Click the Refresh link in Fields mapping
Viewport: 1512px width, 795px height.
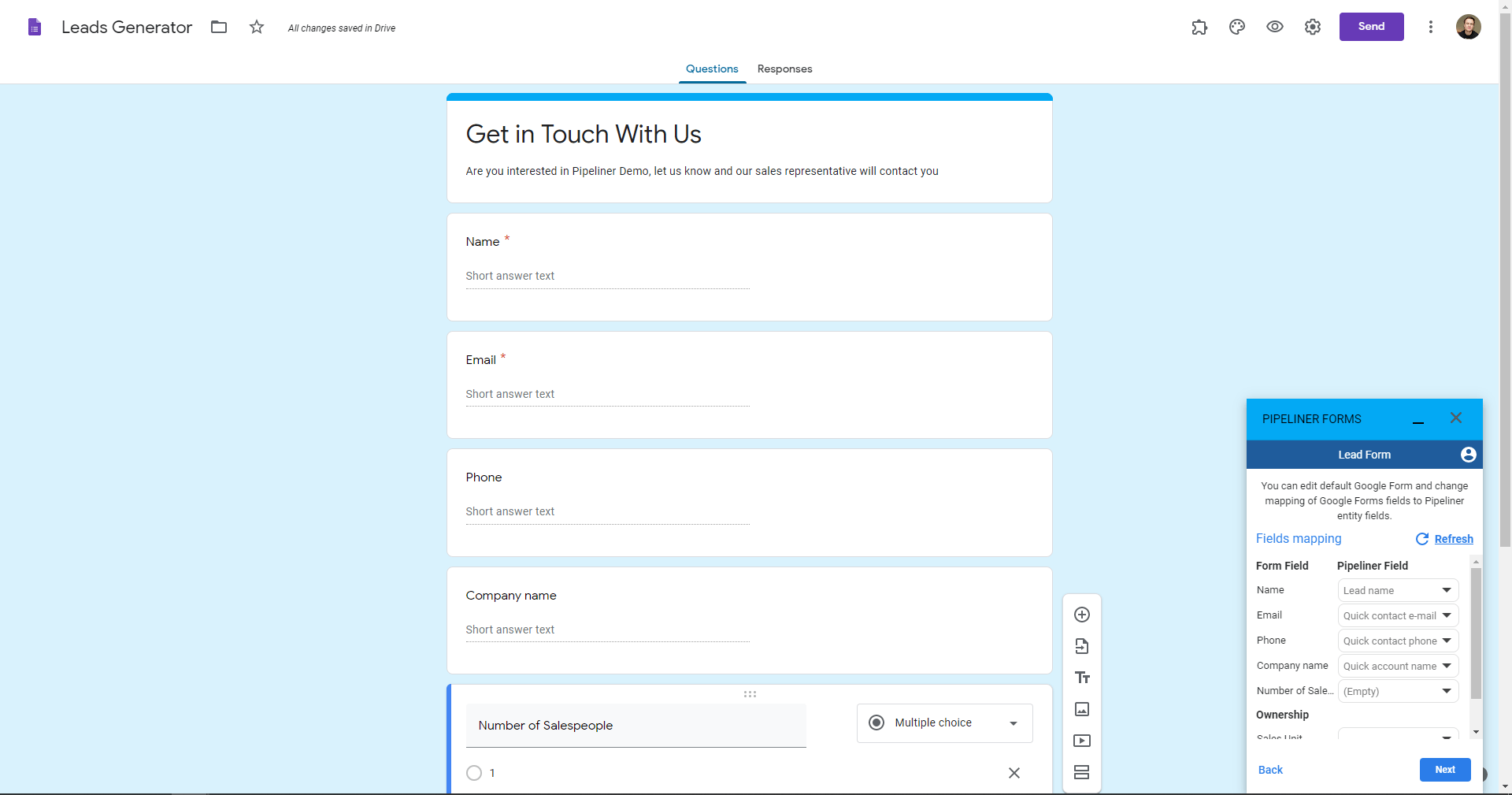pos(1453,539)
